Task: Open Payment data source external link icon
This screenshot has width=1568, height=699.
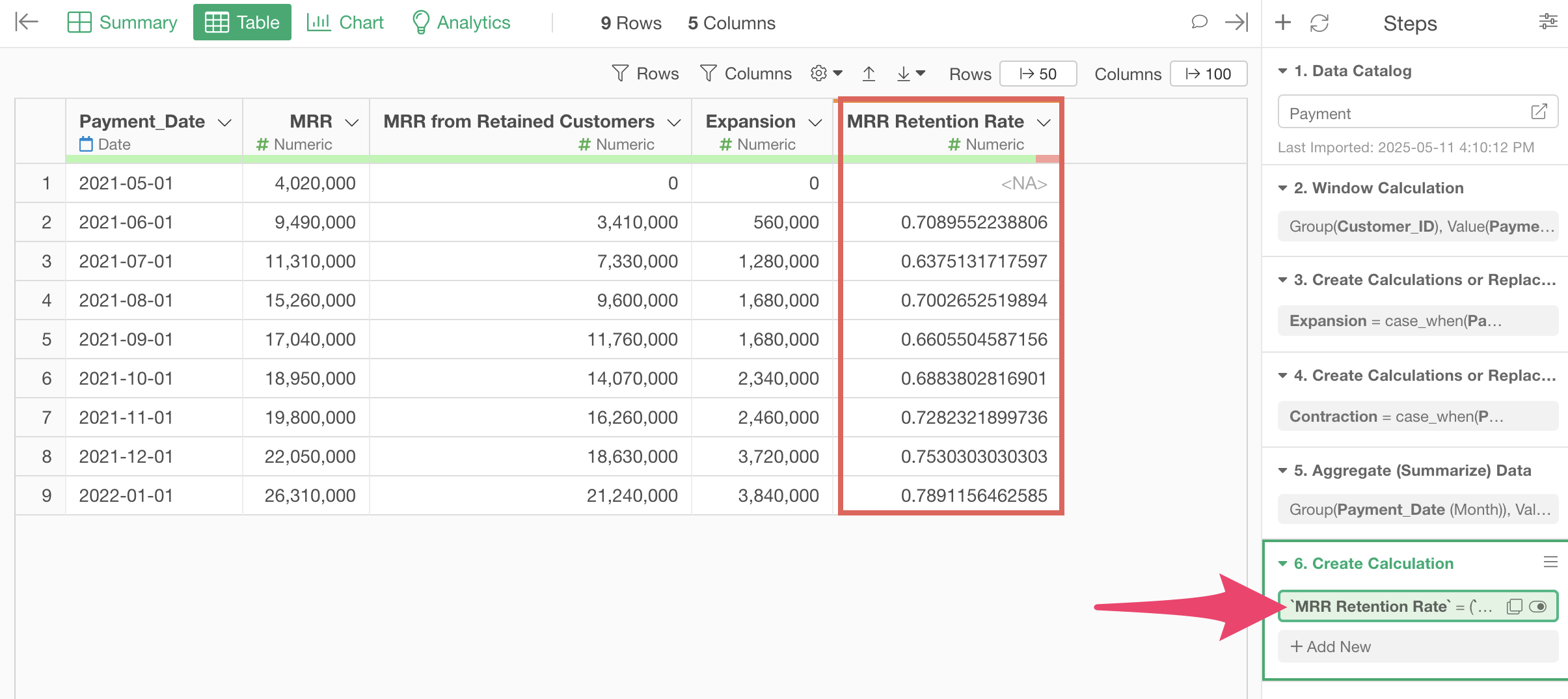Action: pyautogui.click(x=1539, y=112)
